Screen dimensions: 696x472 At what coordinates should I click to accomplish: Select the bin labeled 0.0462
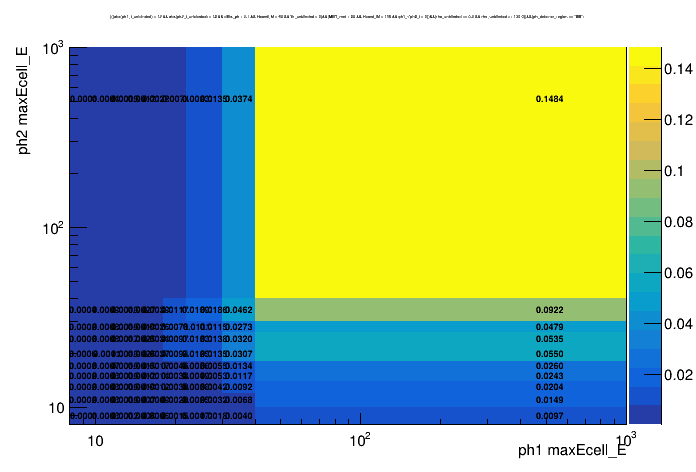(x=239, y=311)
